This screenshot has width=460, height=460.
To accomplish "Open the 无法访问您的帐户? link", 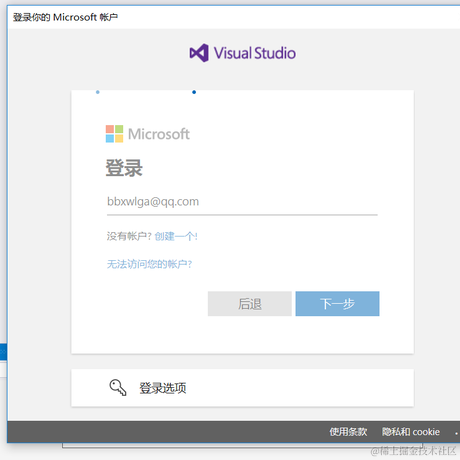I will [x=149, y=264].
